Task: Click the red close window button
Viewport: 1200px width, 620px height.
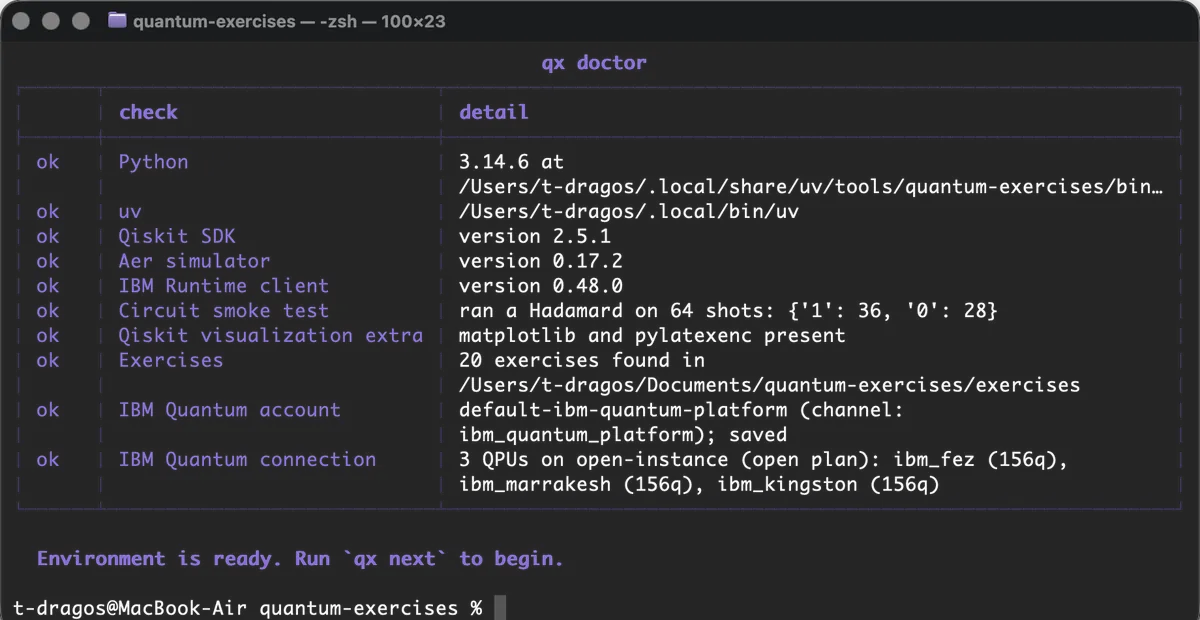Action: pos(22,21)
